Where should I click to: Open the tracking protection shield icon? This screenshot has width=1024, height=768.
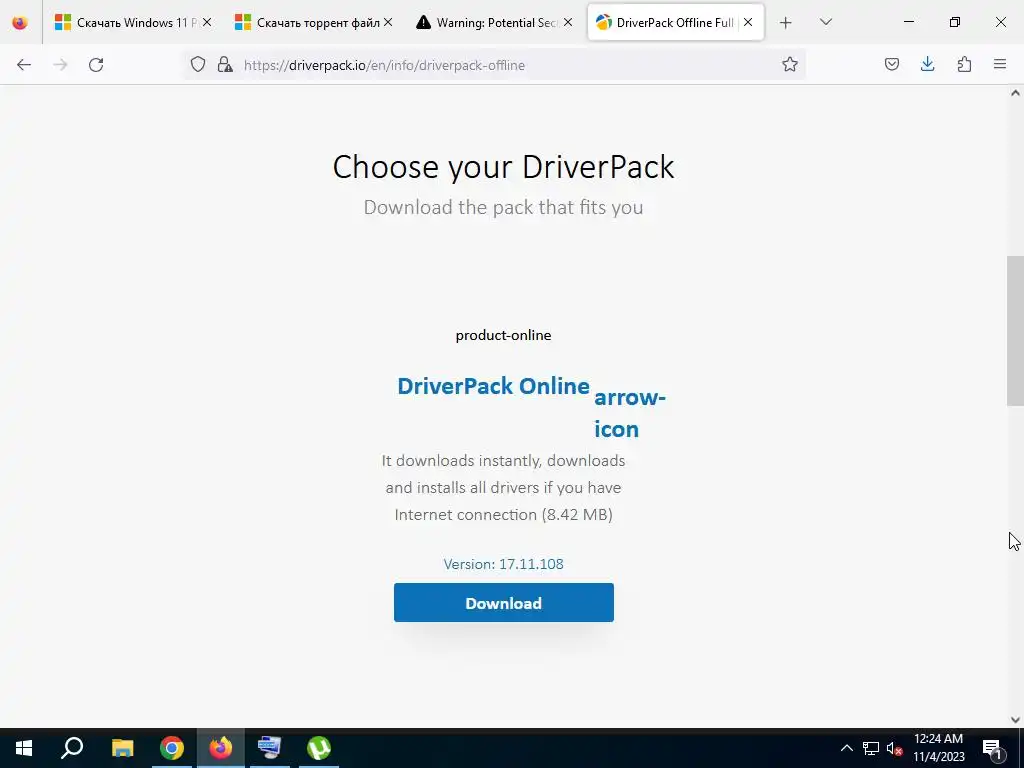point(198,64)
